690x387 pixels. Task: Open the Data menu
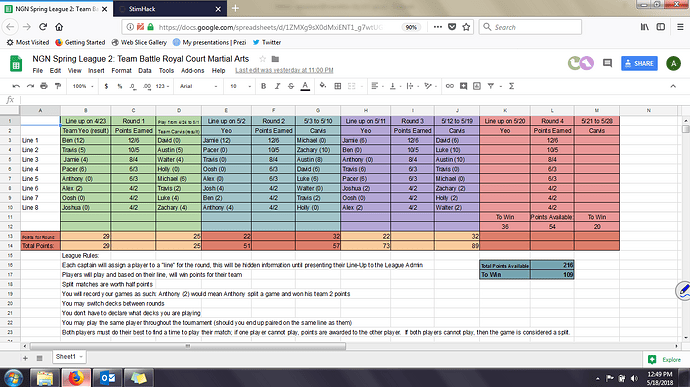(145, 70)
